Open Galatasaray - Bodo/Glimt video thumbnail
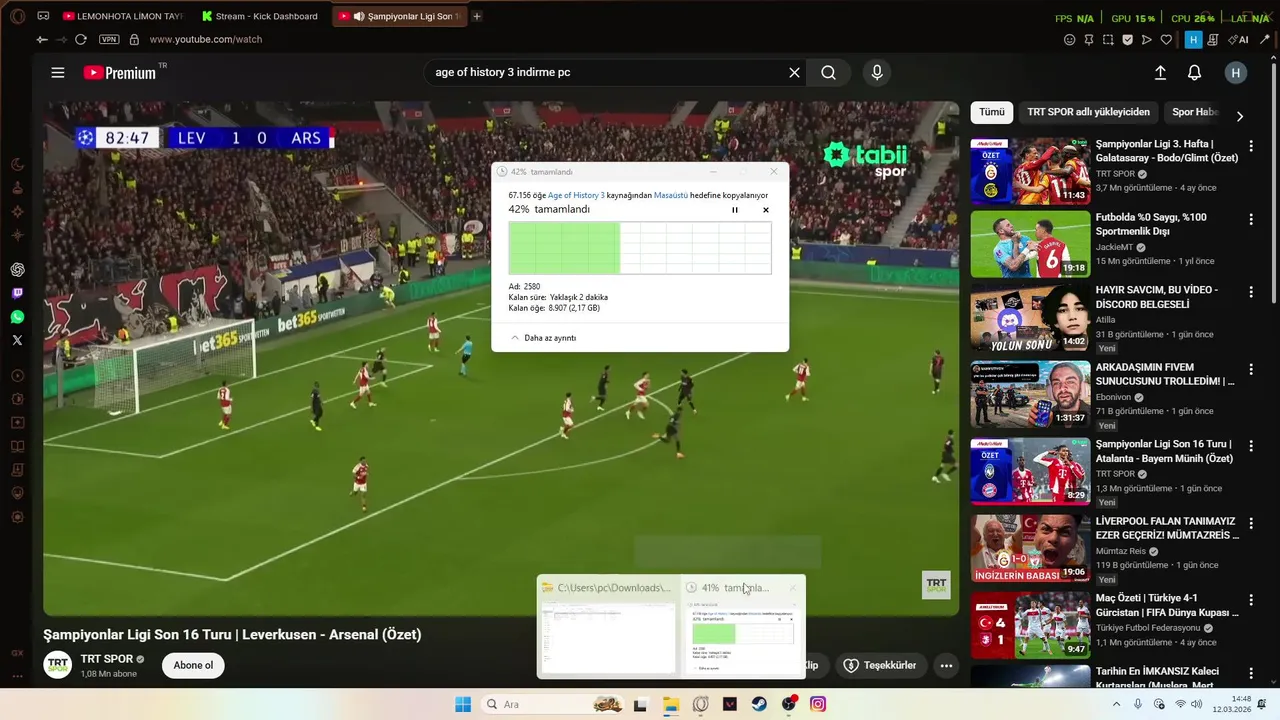1280x720 pixels. click(1030, 171)
